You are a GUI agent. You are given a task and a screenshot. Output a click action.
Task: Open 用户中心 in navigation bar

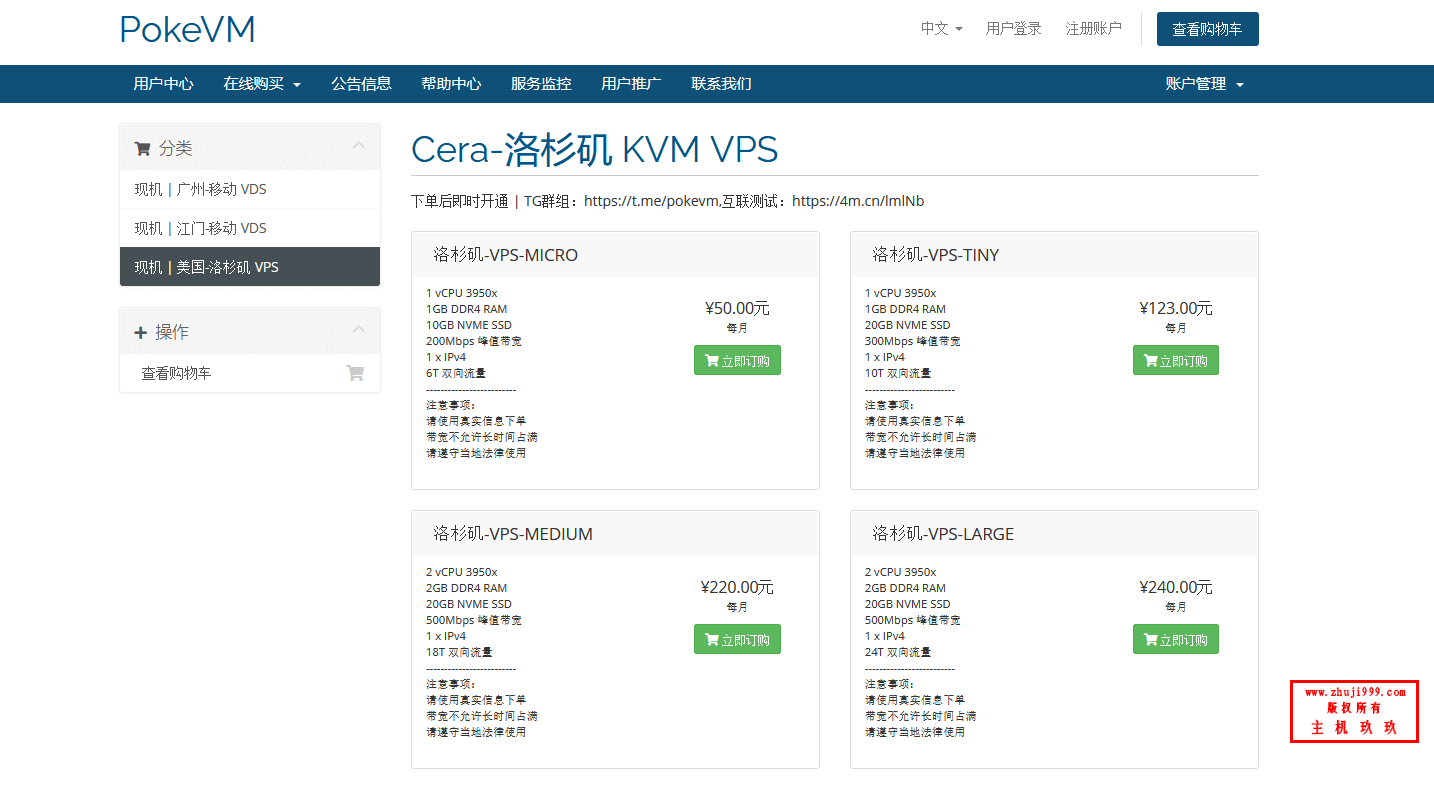(163, 84)
